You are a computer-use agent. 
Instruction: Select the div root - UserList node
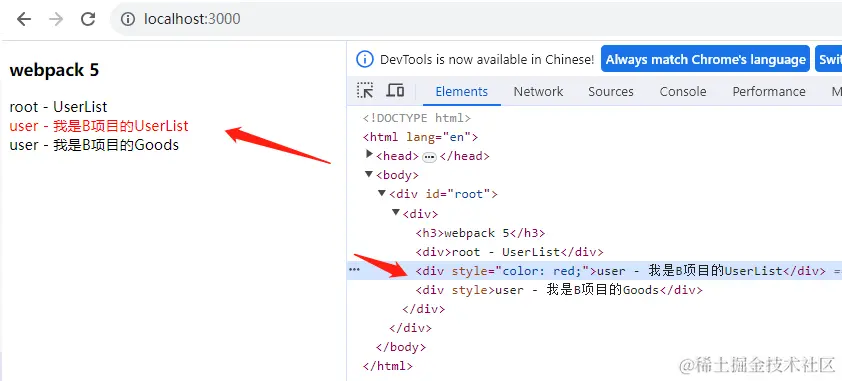pos(509,252)
